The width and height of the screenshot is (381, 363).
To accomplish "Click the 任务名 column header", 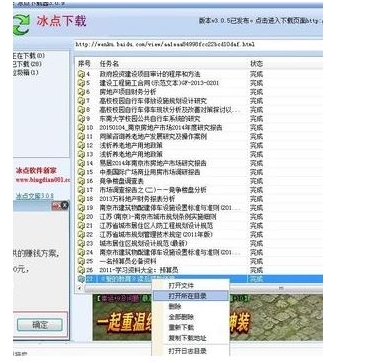I will tap(109, 64).
